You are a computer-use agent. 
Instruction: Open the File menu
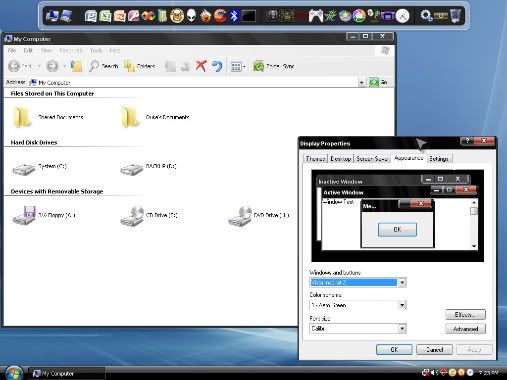(x=12, y=50)
